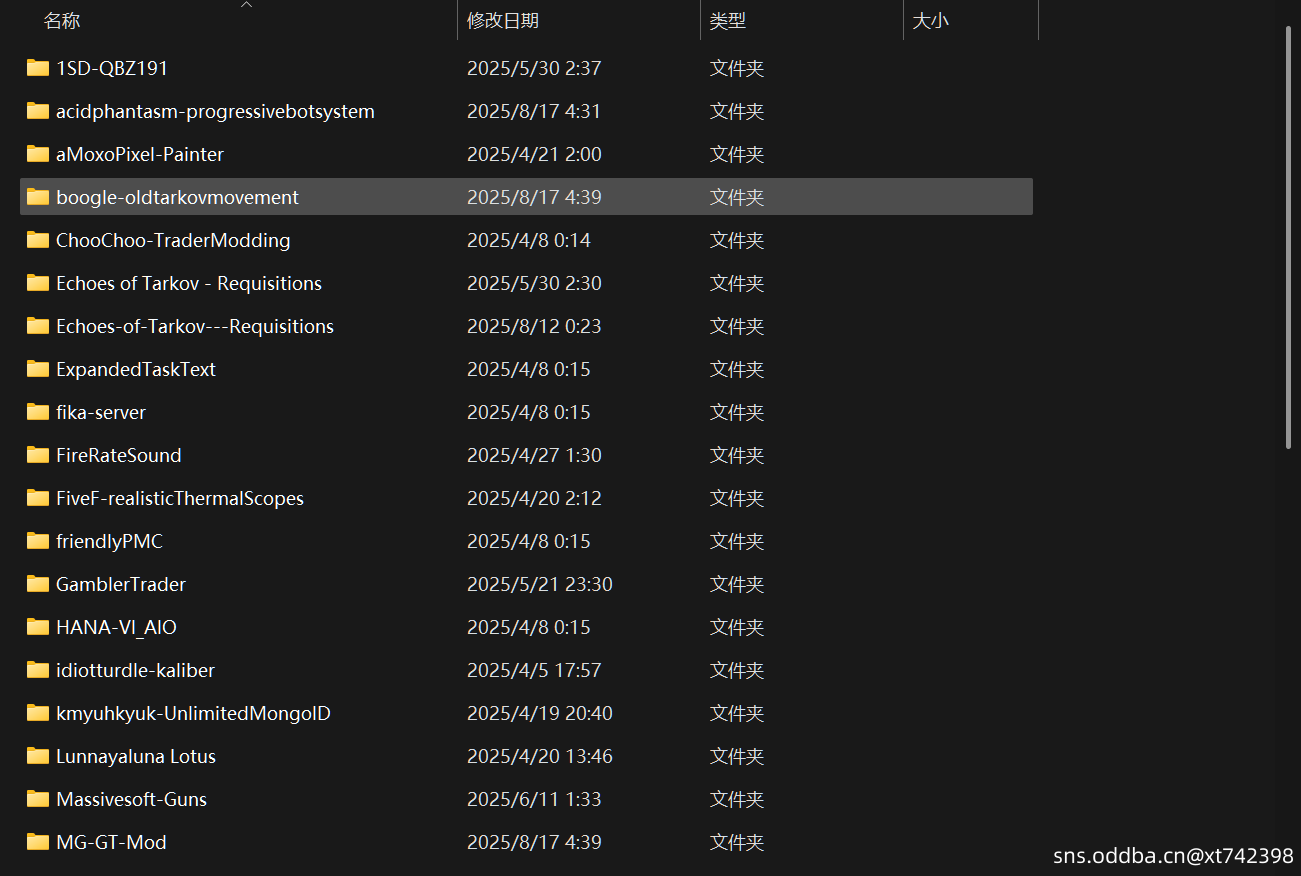
Task: Click the date 2025/4/21 2:00
Action: pyautogui.click(x=534, y=154)
